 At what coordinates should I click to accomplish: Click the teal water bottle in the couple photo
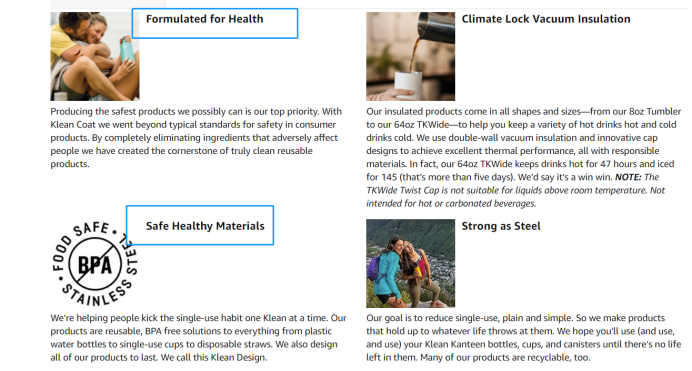tap(128, 50)
